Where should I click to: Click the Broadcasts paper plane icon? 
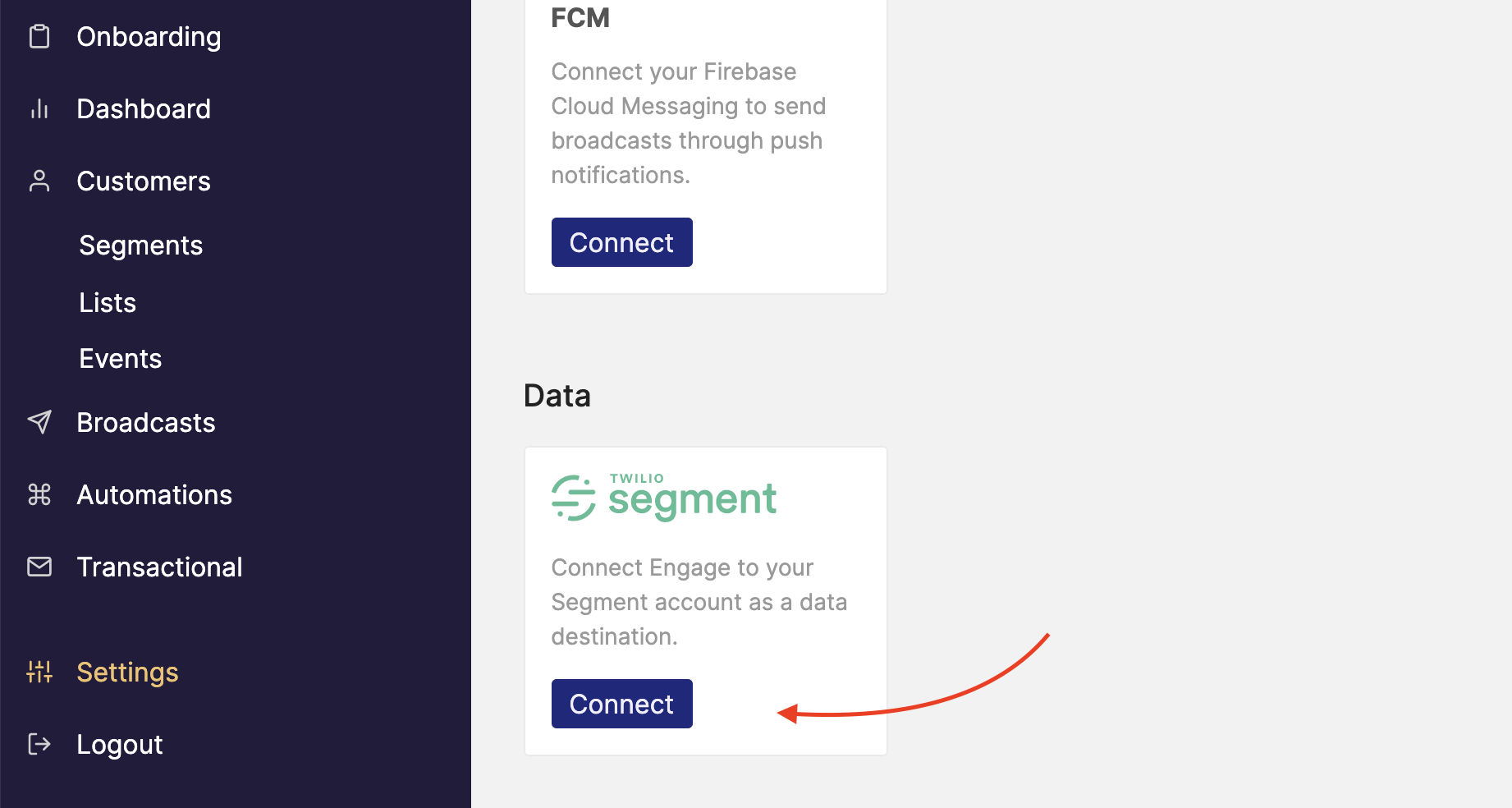click(39, 422)
